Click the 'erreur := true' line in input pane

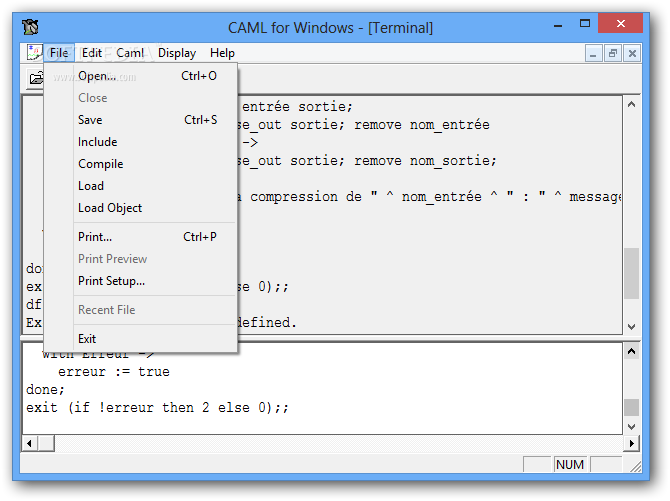[x=114, y=372]
